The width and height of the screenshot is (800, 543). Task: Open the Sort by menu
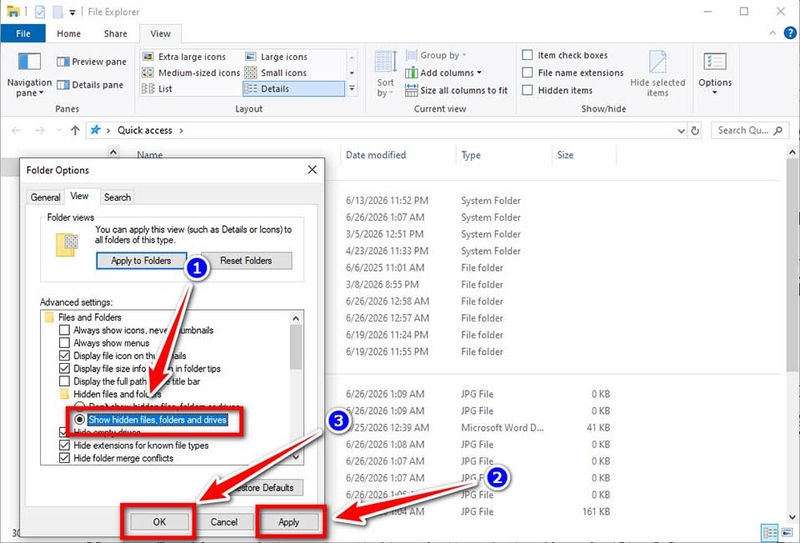tap(385, 74)
